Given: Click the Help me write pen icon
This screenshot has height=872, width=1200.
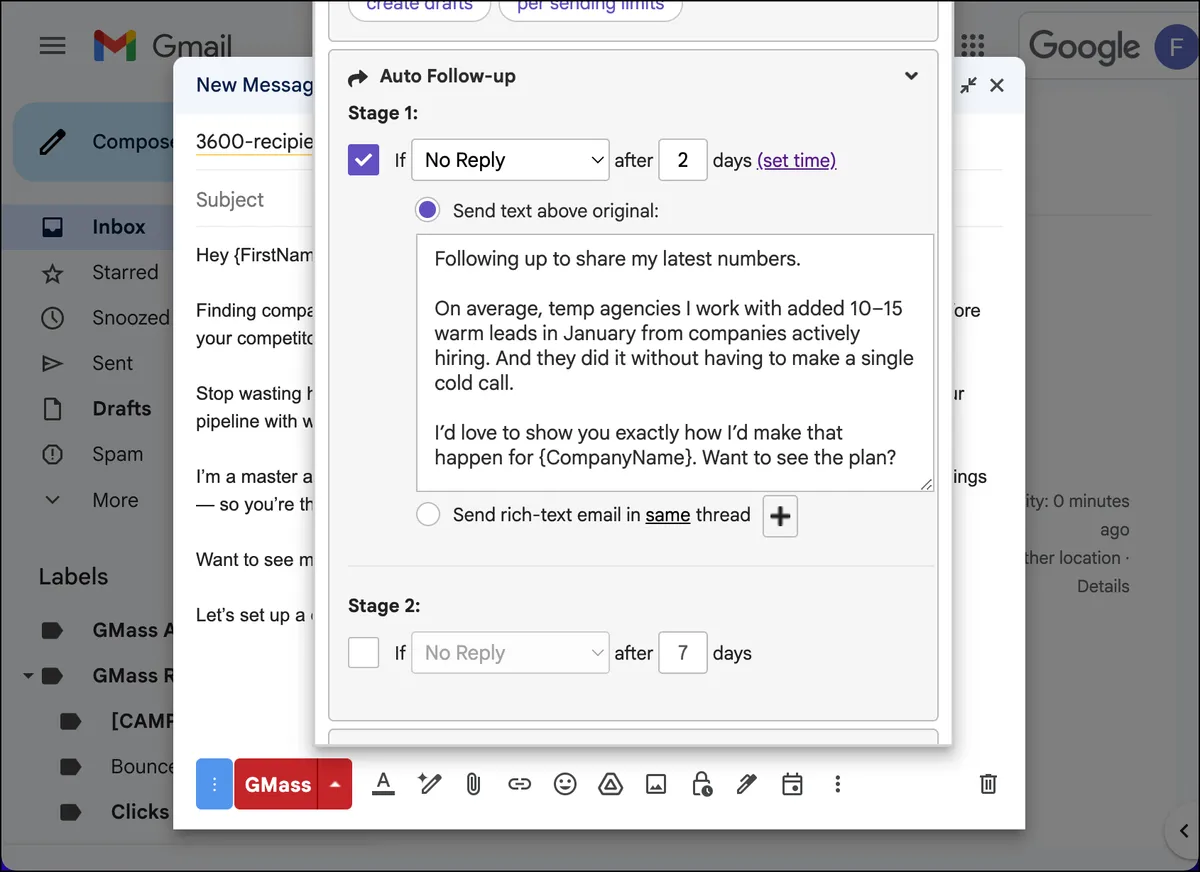Looking at the screenshot, I should (430, 784).
